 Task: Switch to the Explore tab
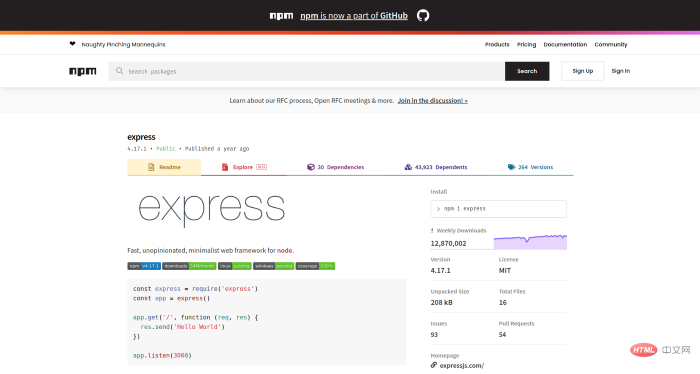(x=244, y=167)
